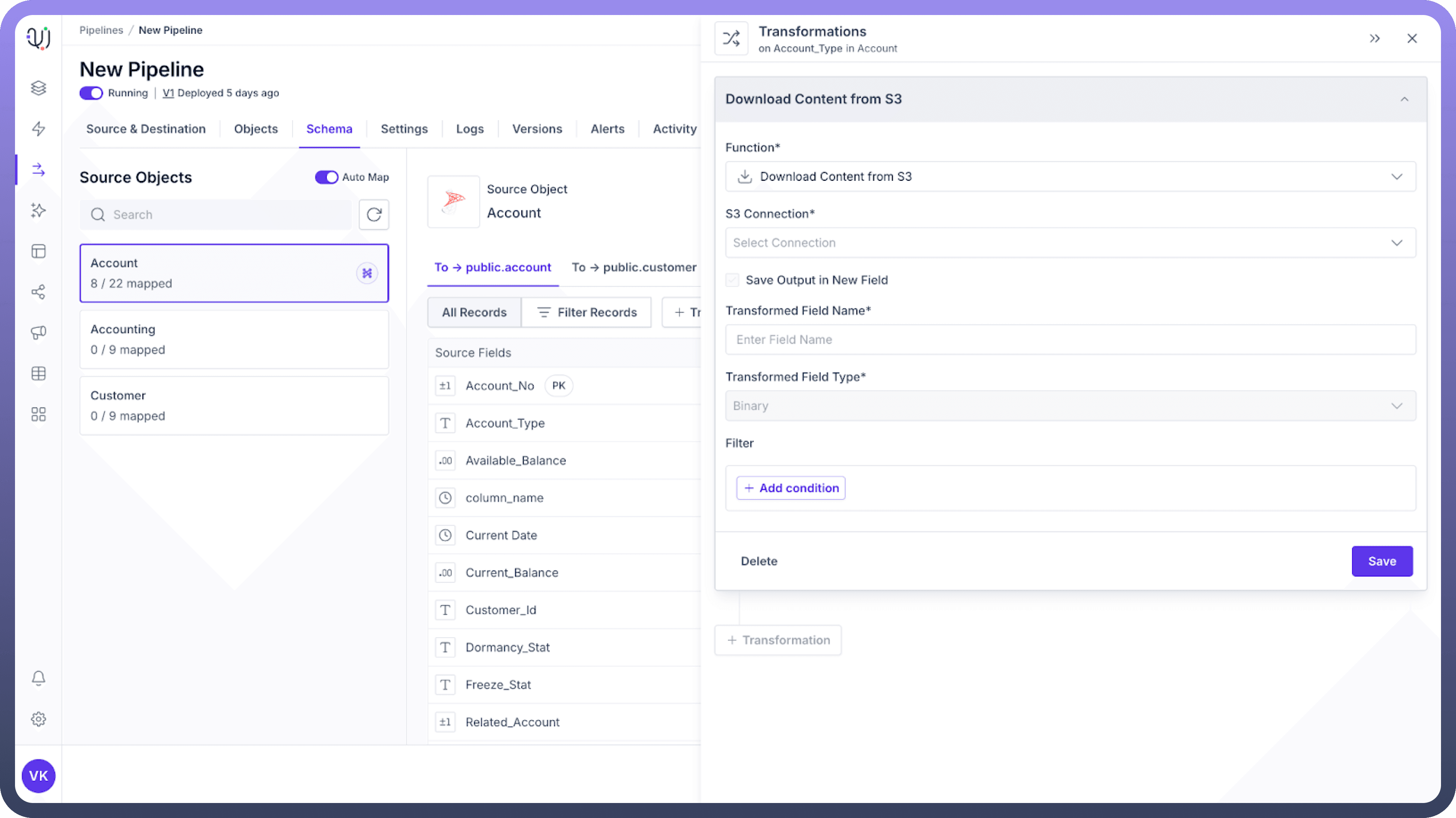Click the Save button
The width and height of the screenshot is (1456, 818).
1381,561
